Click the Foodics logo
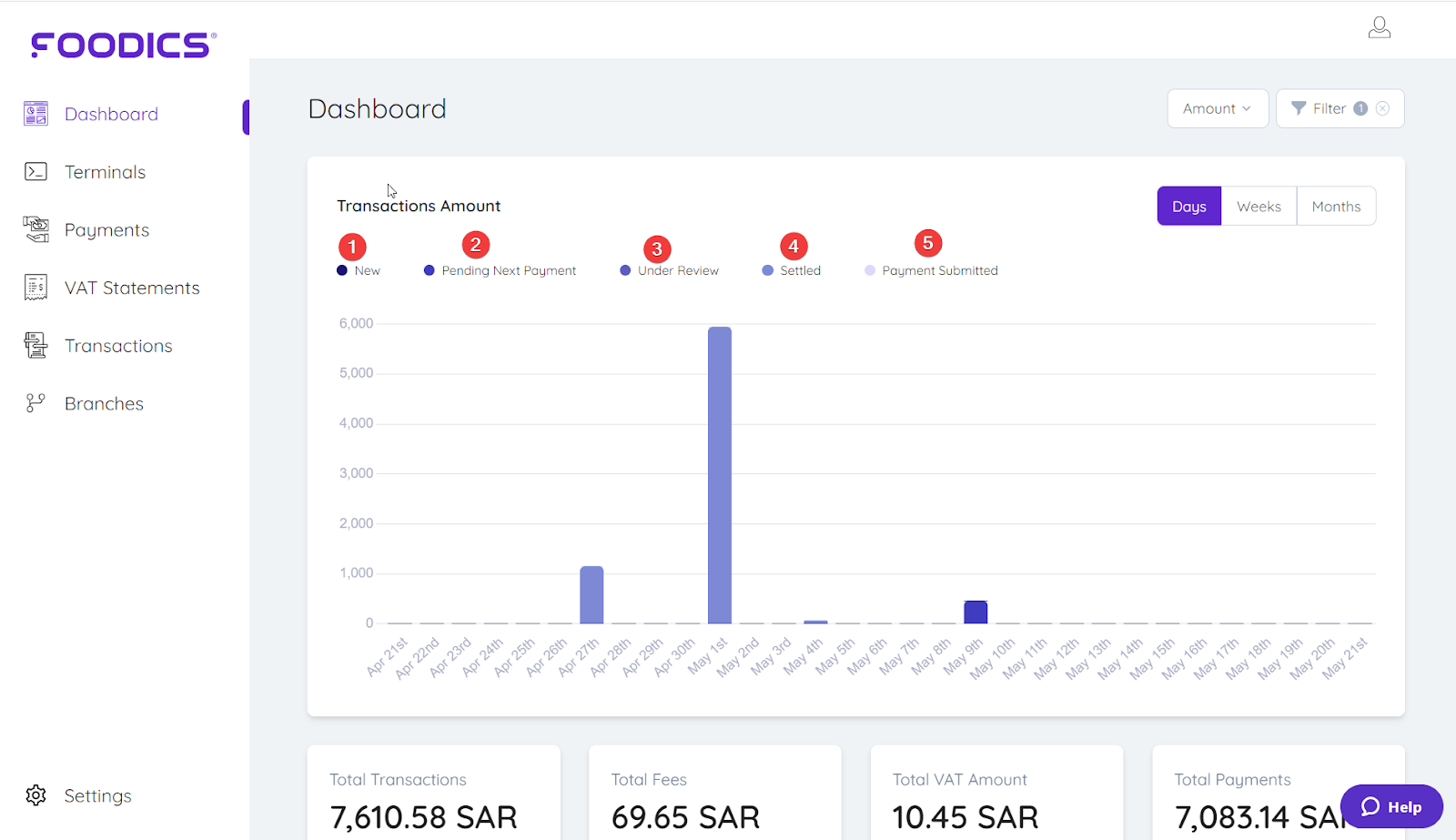This screenshot has width=1456, height=840. 121,45
